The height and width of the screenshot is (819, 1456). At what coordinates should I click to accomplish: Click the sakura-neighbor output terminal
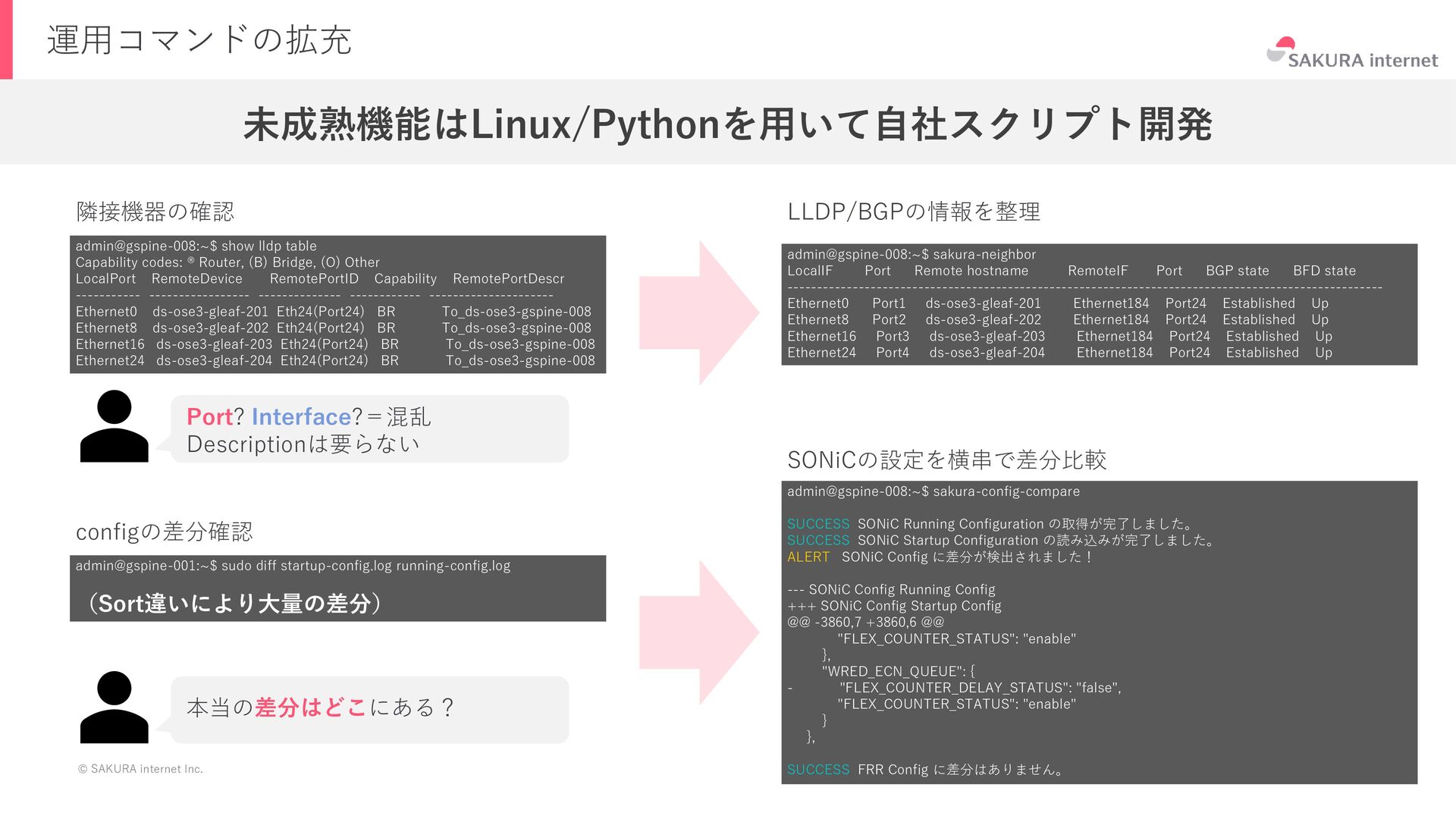coord(1099,304)
